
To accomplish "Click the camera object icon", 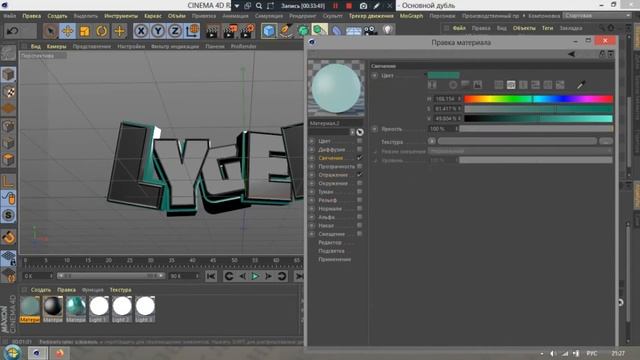I will [x=371, y=31].
